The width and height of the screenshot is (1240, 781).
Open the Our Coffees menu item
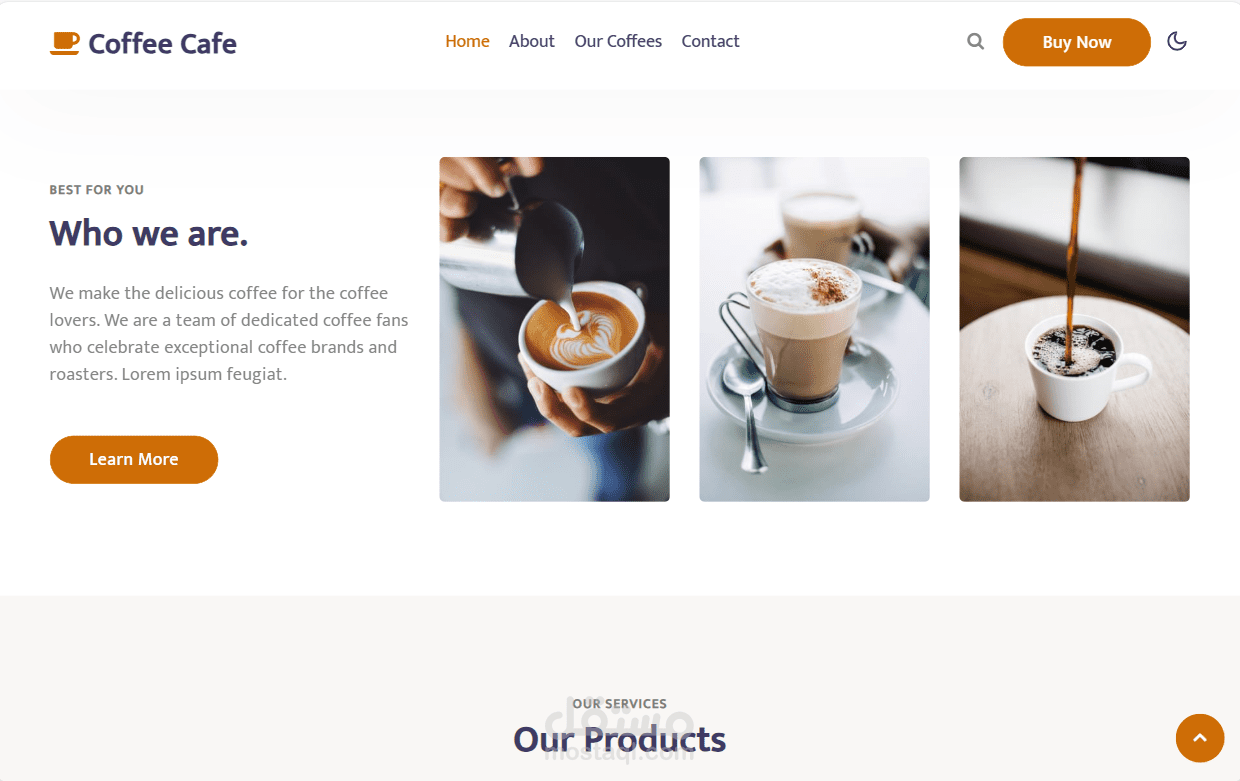[618, 41]
